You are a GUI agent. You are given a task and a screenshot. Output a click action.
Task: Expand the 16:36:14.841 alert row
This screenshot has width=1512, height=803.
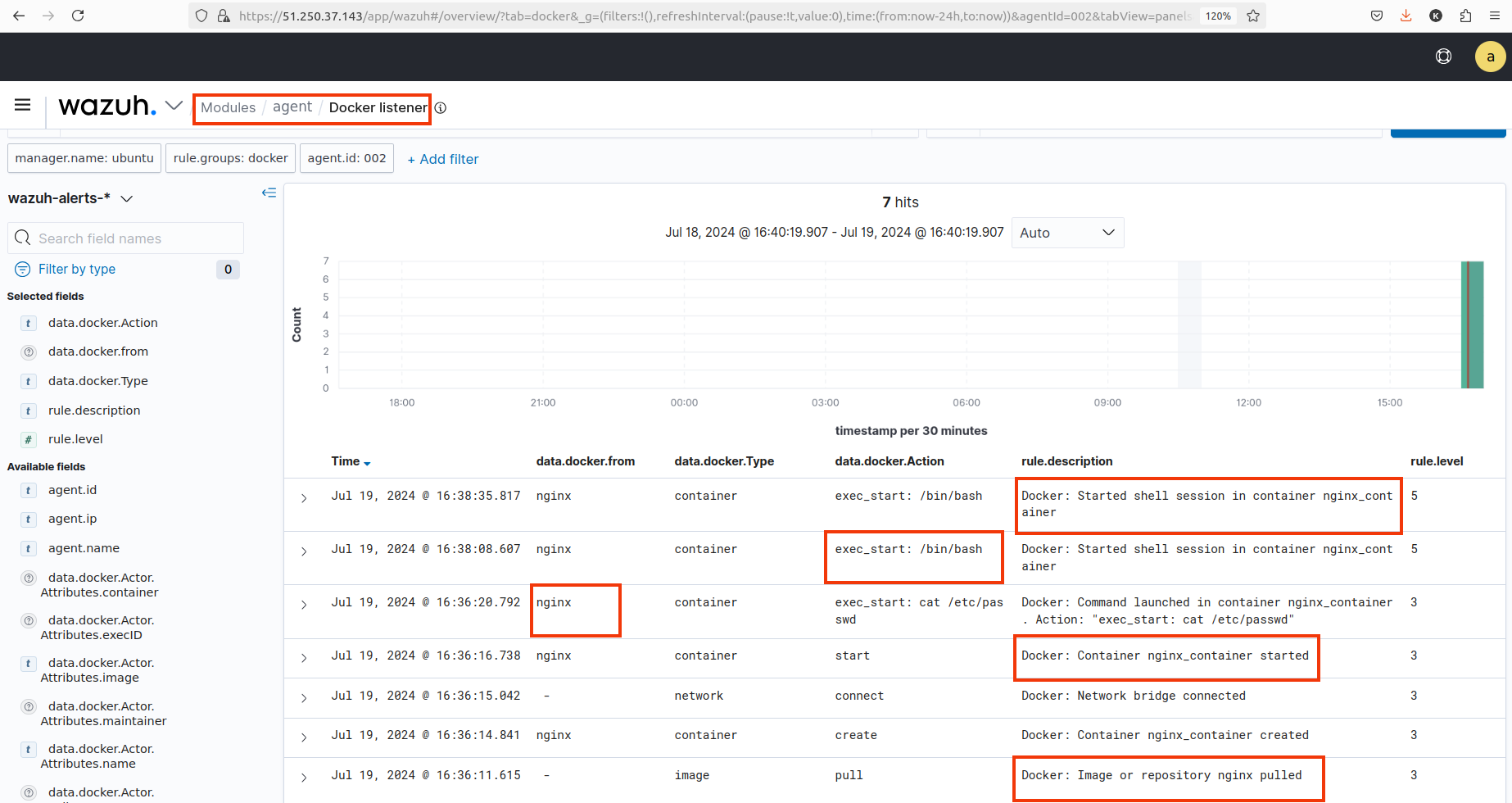click(304, 737)
